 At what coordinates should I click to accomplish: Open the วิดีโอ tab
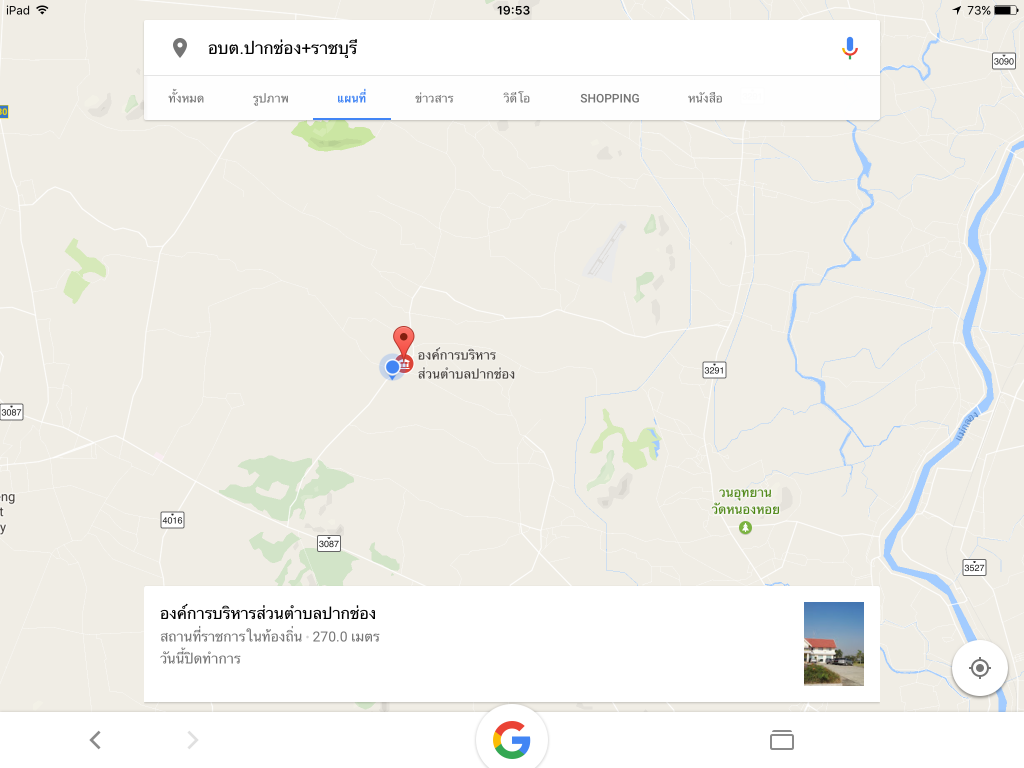516,99
